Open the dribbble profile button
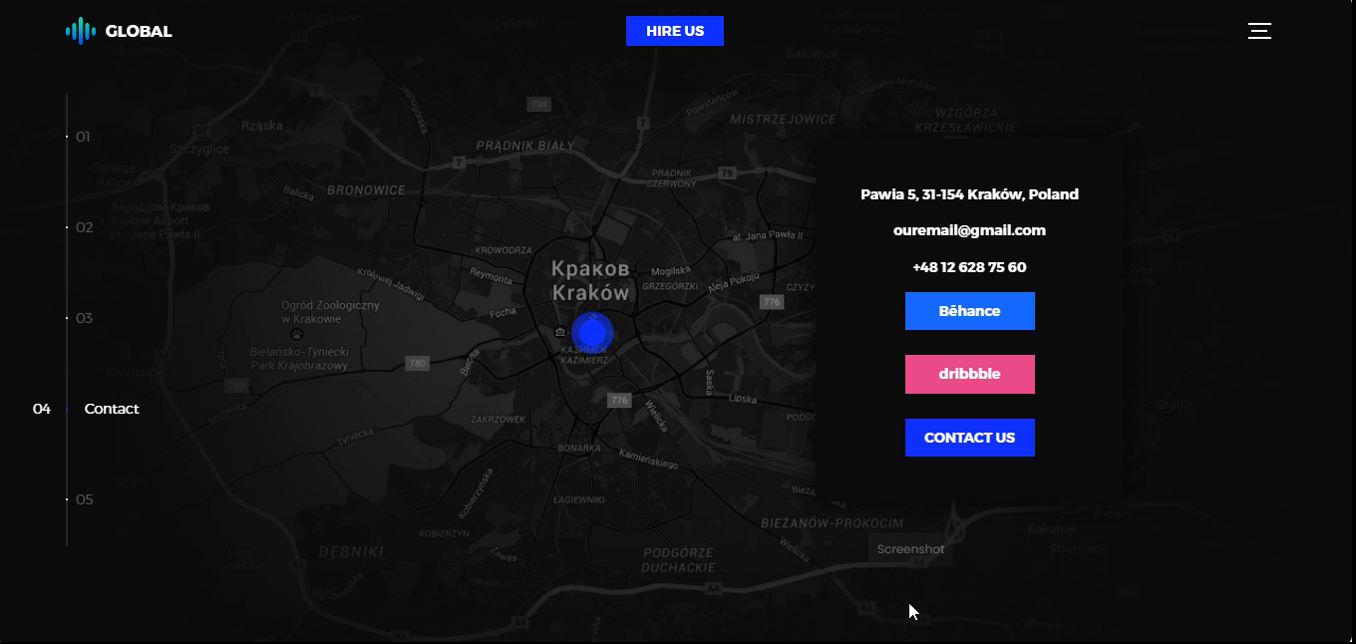1356x644 pixels. coord(970,374)
